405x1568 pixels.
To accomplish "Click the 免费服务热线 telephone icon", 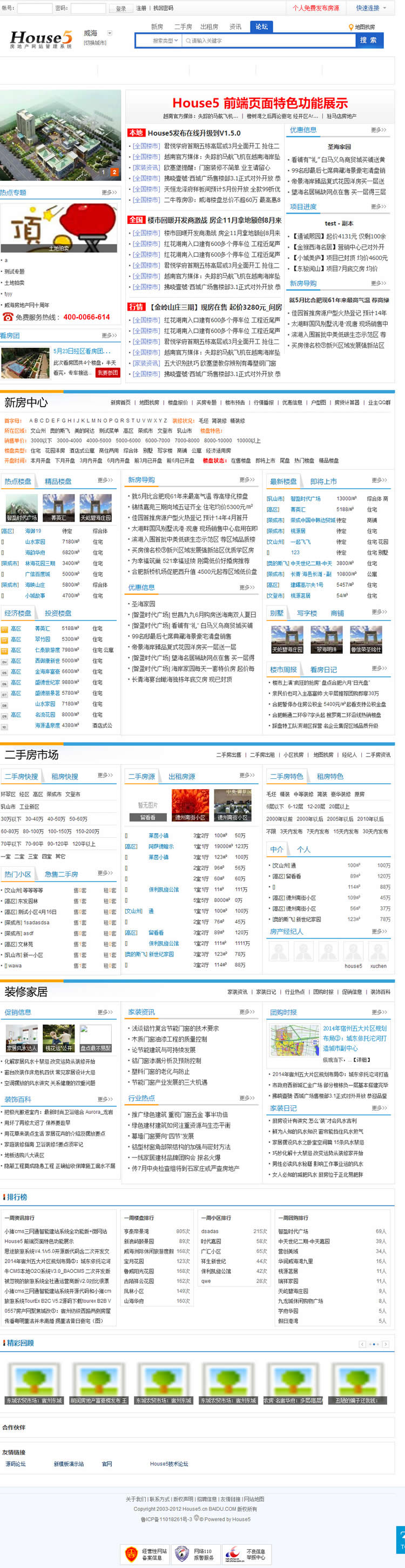I will pyautogui.click(x=8, y=317).
